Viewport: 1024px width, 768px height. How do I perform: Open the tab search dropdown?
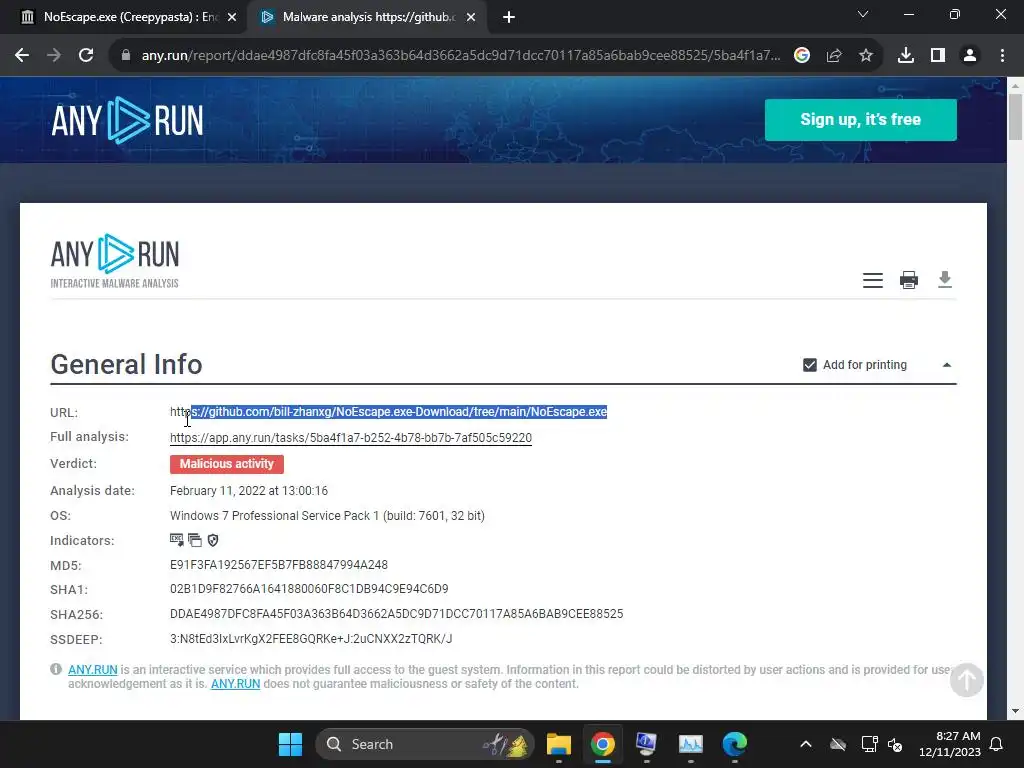(863, 14)
